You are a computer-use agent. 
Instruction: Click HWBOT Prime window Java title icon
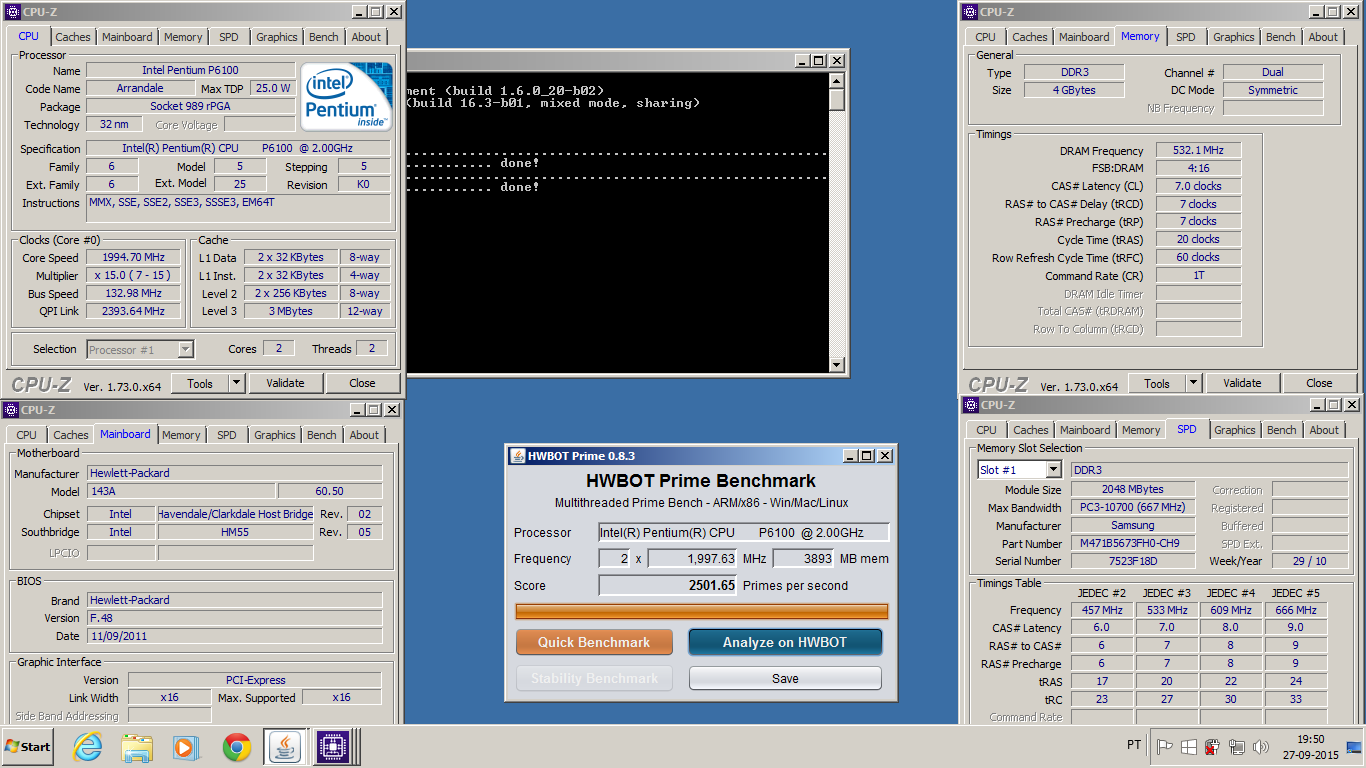pos(518,455)
